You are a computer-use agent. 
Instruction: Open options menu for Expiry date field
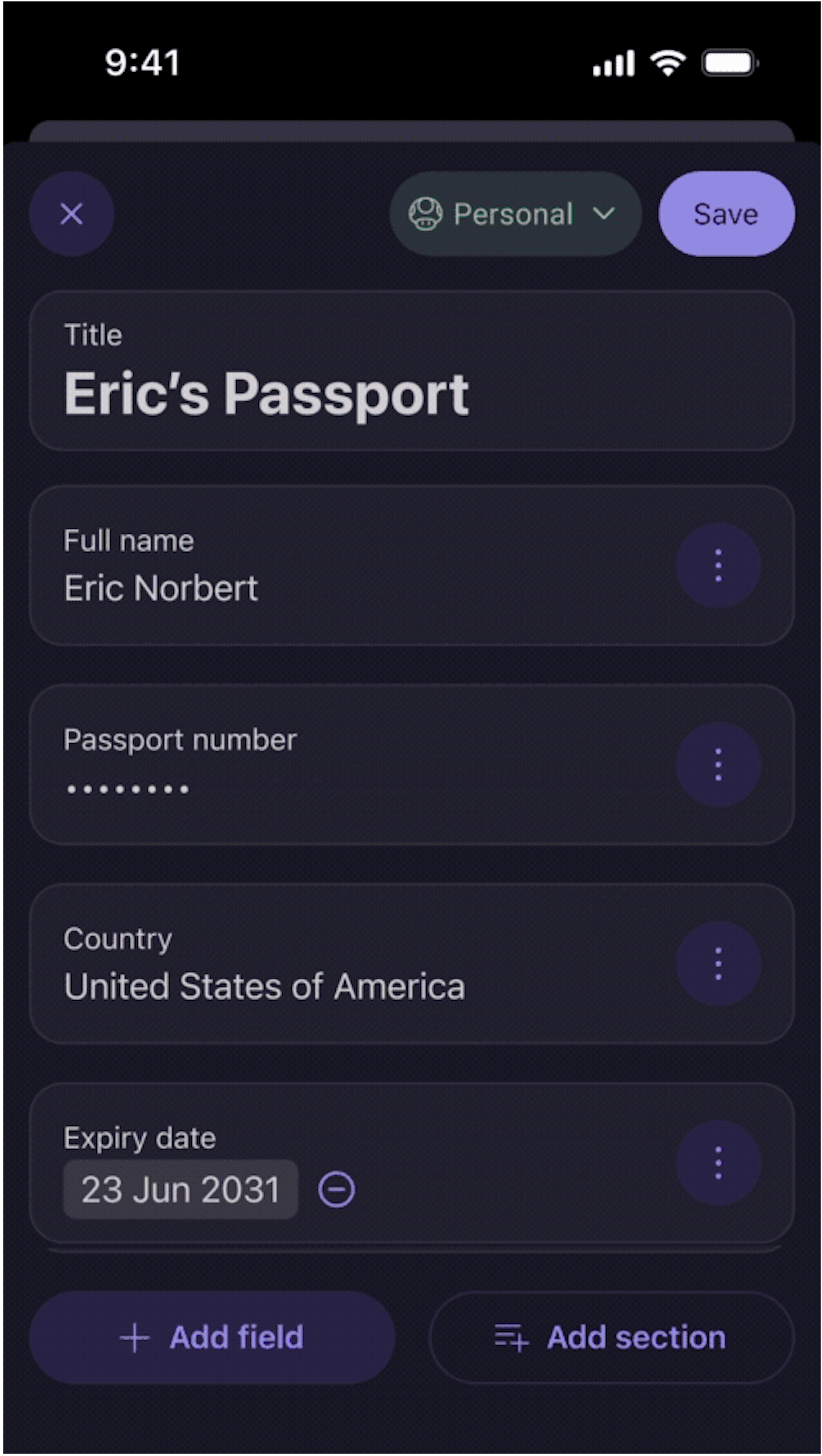point(718,1163)
